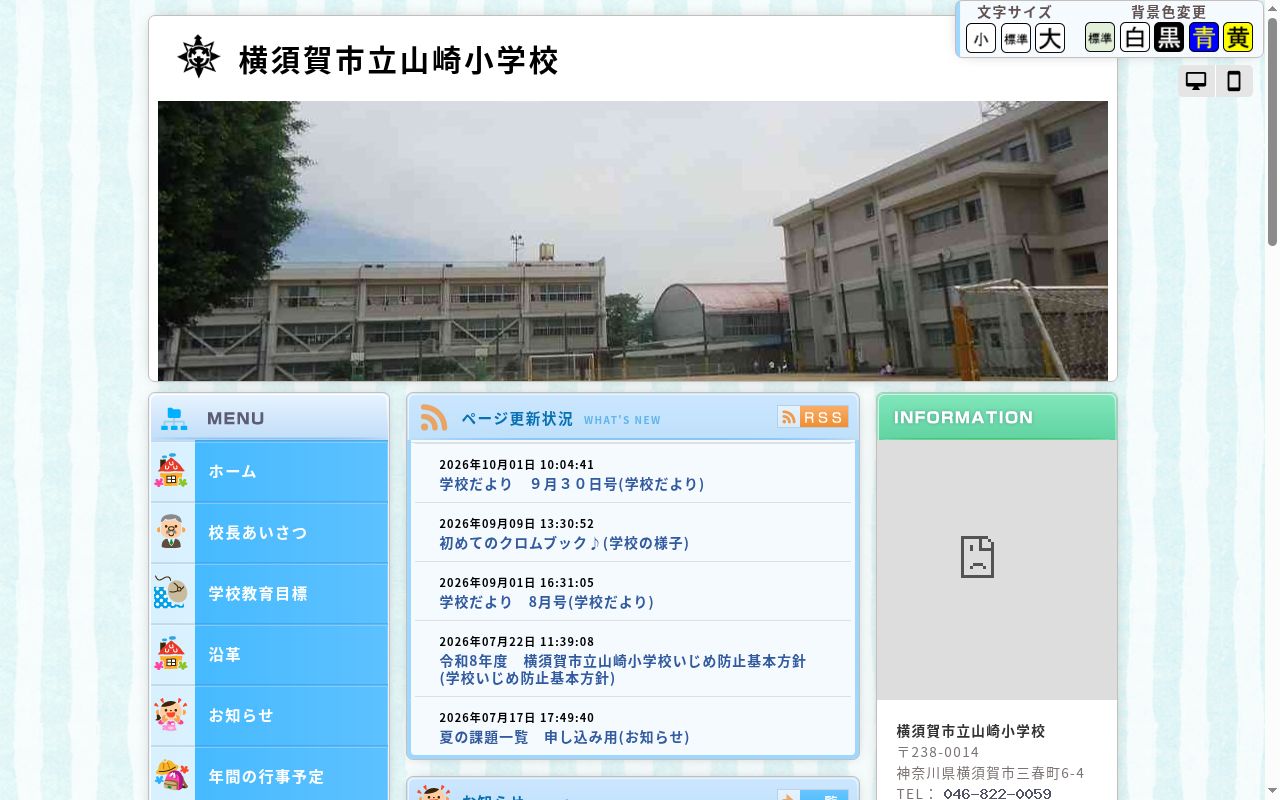
Task: Click the icon beside 学校教育目標
Action: (171, 593)
